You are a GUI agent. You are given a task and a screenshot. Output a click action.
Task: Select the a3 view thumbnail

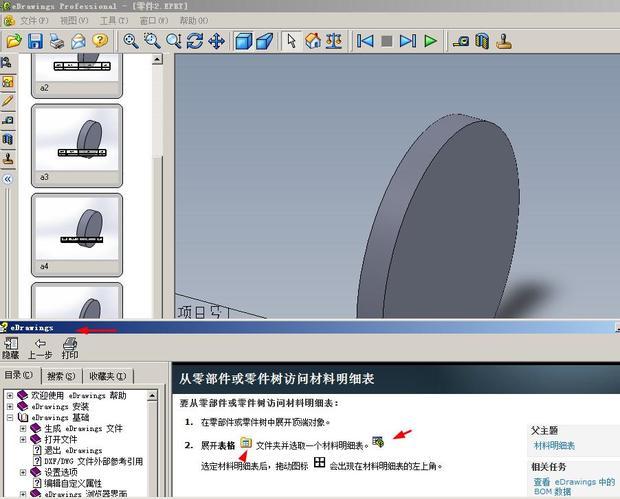coord(77,138)
